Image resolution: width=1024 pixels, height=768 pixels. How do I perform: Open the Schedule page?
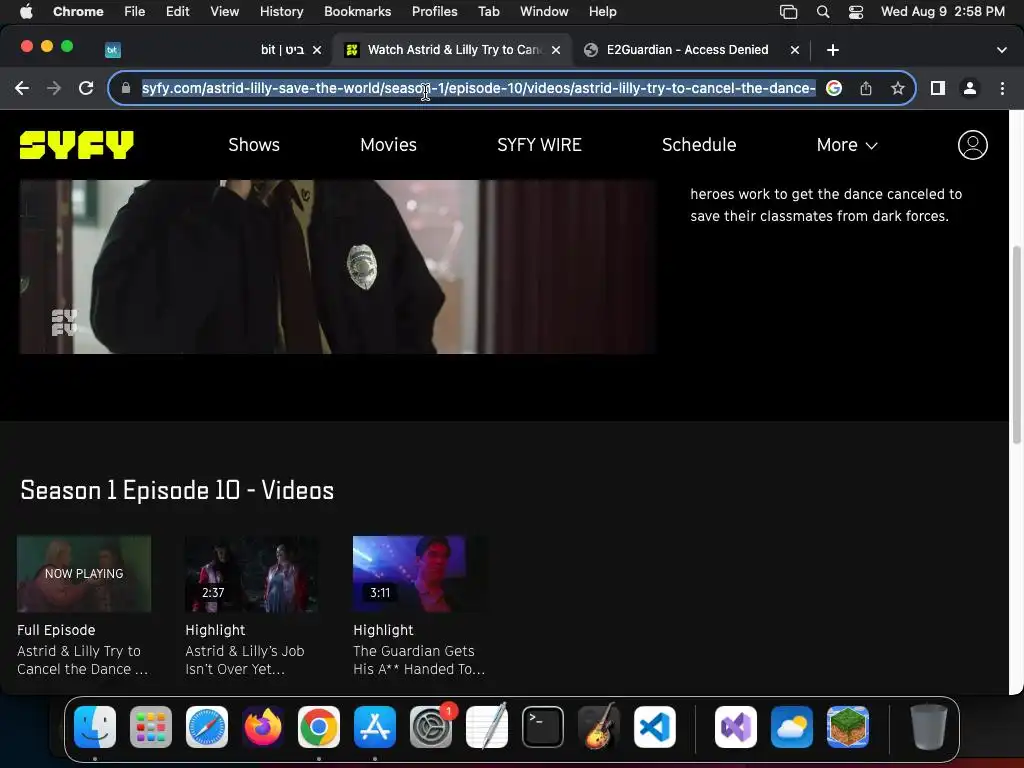pos(699,145)
